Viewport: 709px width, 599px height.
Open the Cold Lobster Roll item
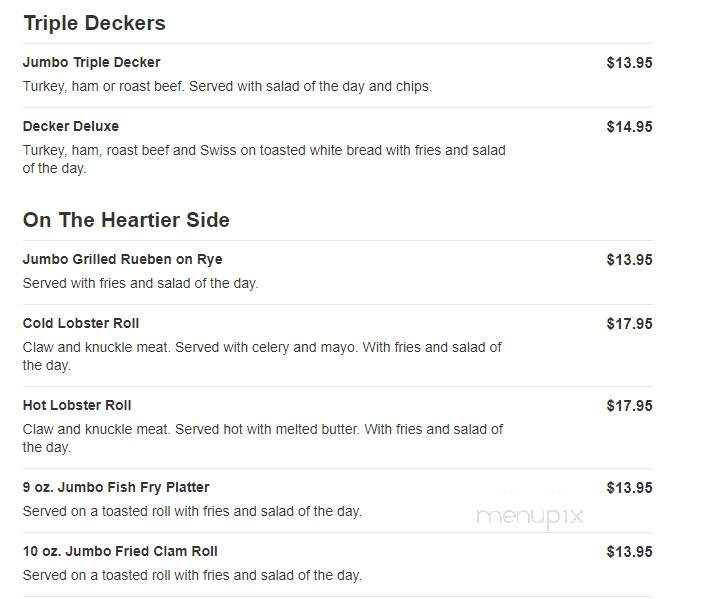coord(81,323)
